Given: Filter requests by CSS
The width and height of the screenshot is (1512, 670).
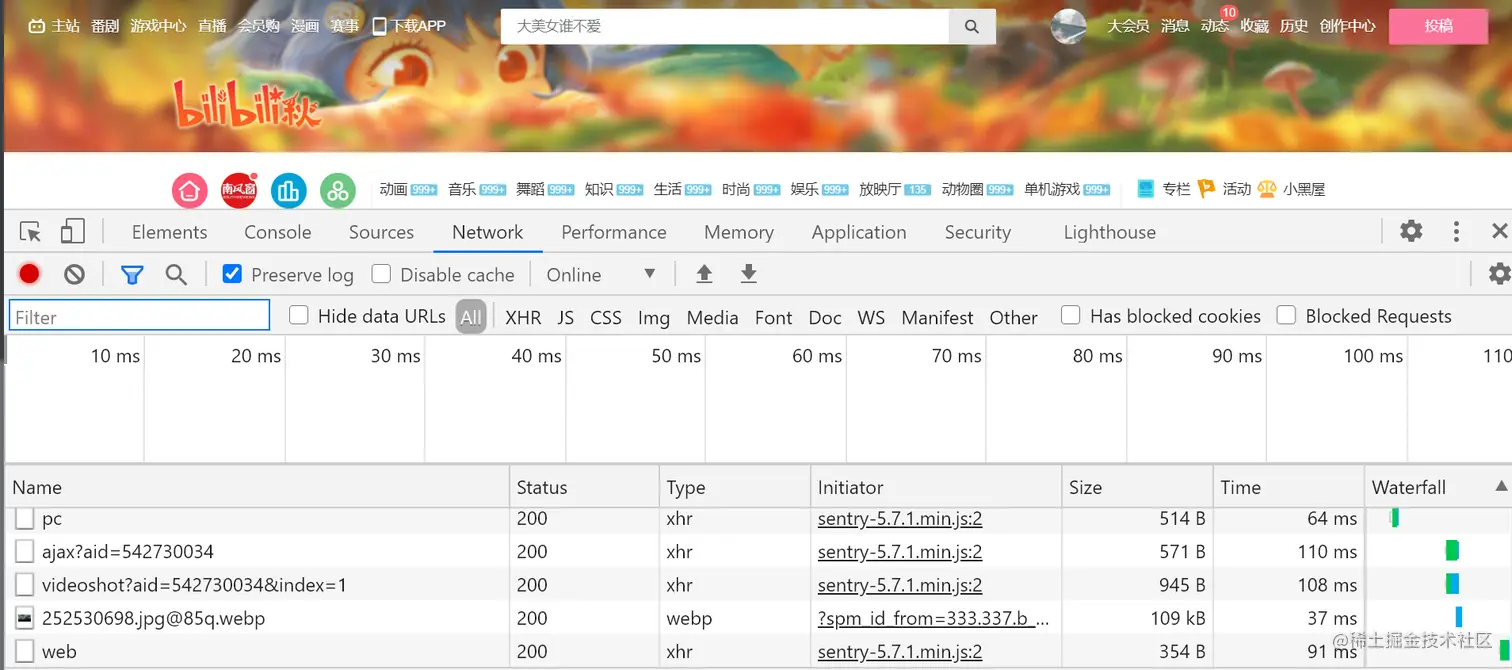Looking at the screenshot, I should pyautogui.click(x=606, y=317).
